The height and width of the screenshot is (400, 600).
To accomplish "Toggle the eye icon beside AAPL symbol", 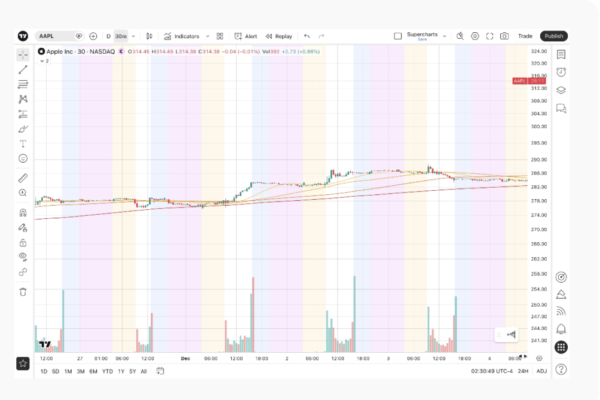I will tap(79, 36).
